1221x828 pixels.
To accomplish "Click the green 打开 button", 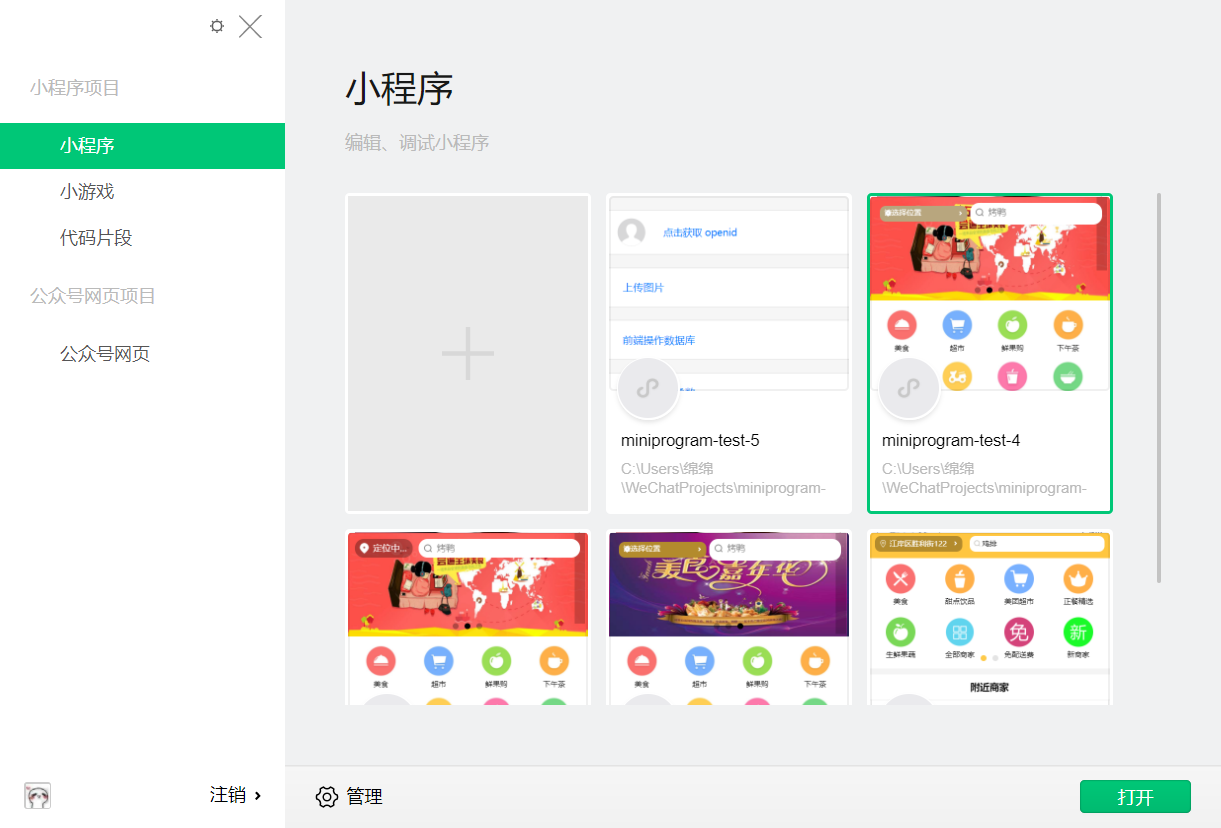I will click(x=1135, y=797).
